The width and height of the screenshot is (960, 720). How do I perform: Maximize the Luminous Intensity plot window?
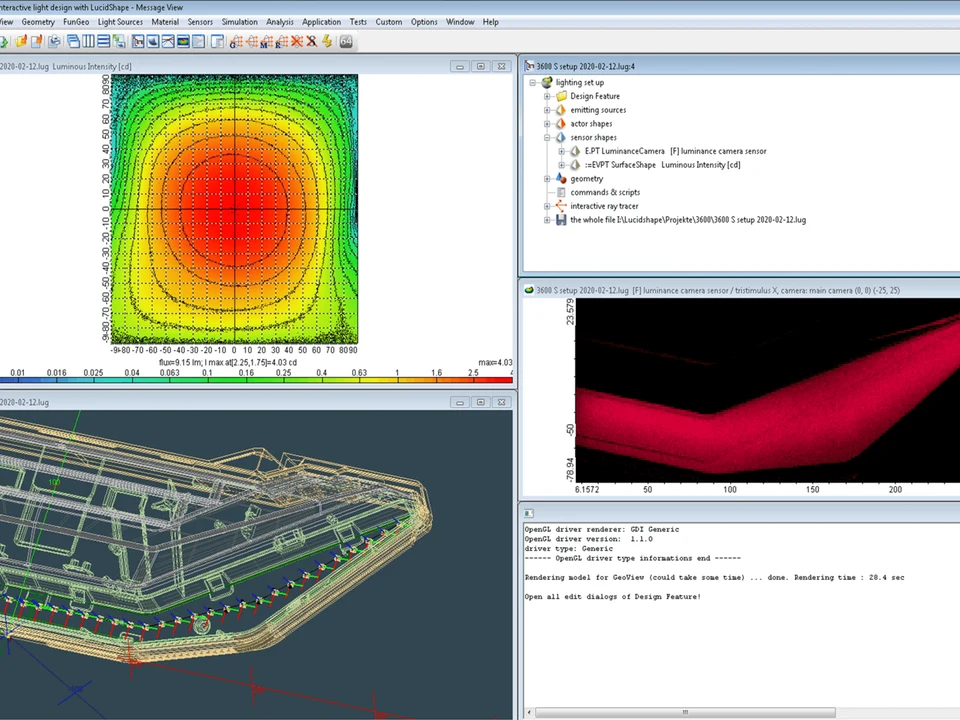[x=481, y=66]
